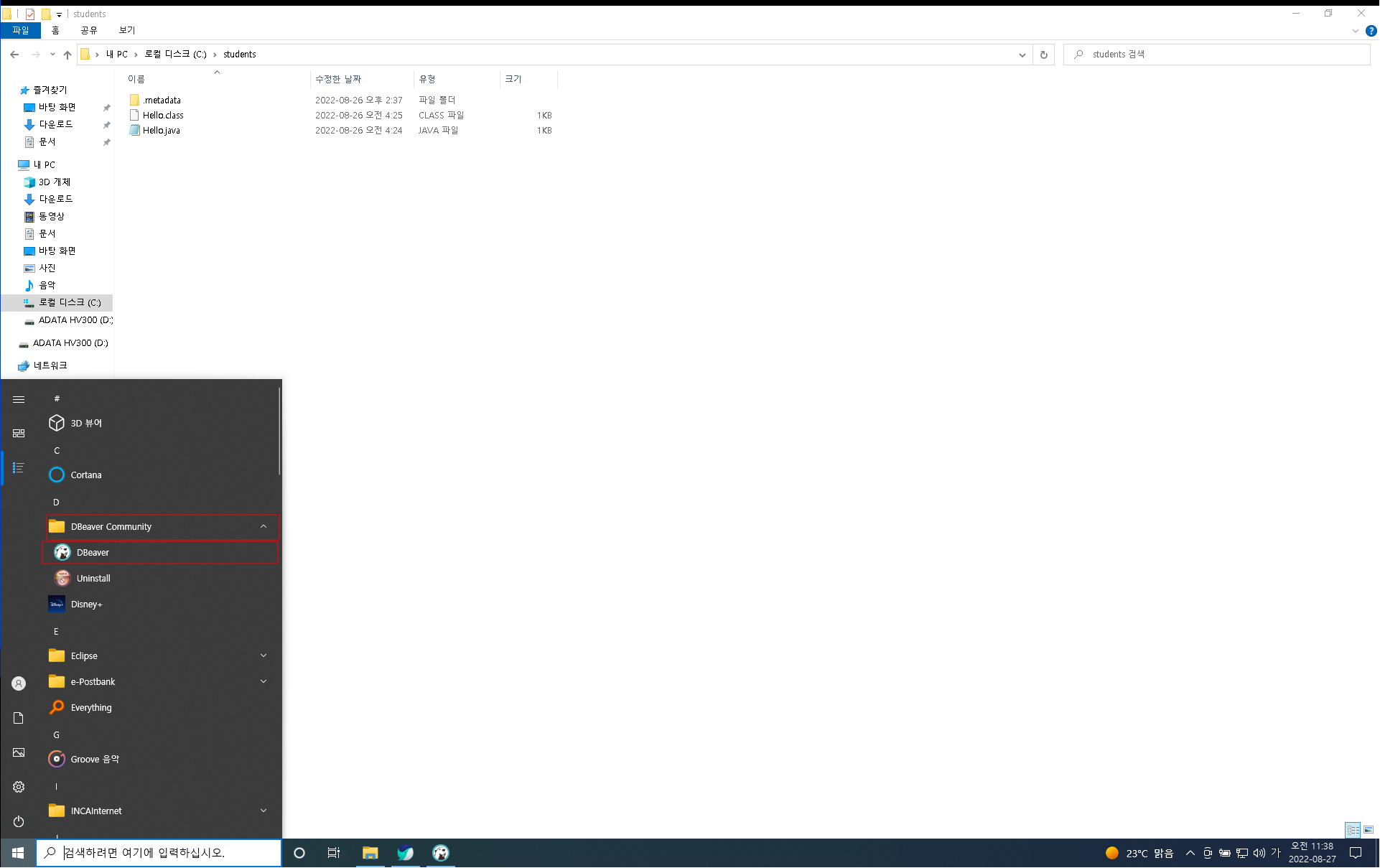
Task: Switch to details view toggle
Action: (1353, 829)
